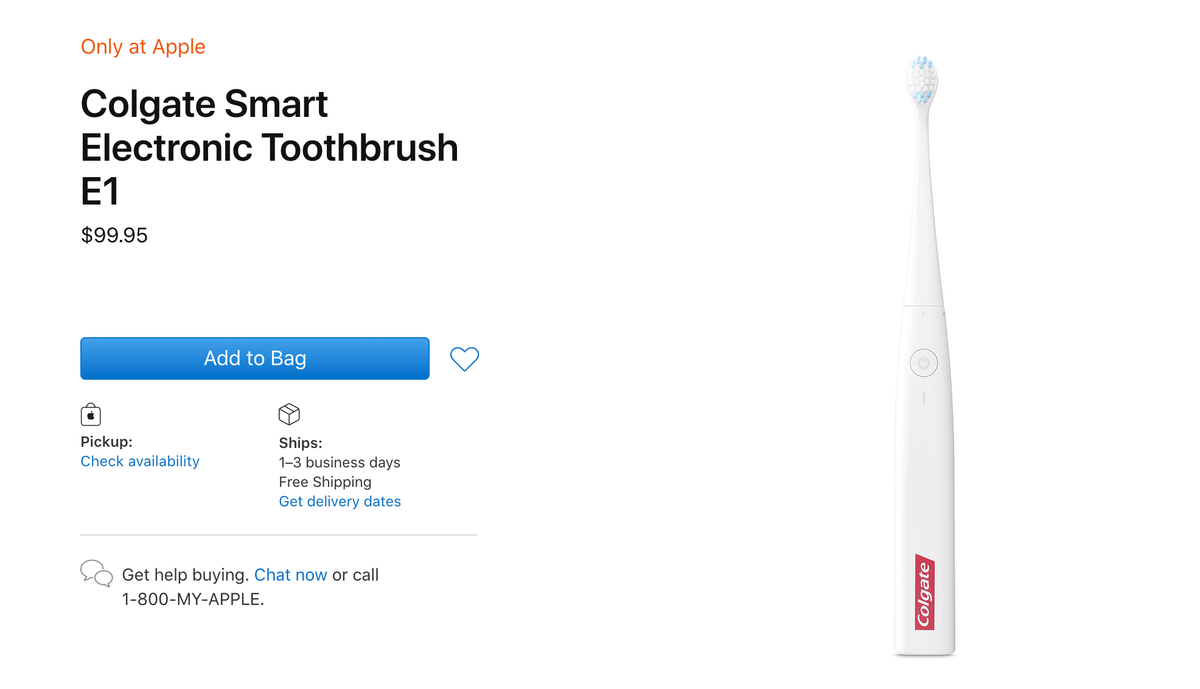Image resolution: width=1200 pixels, height=689 pixels.
Task: Add the toothbrush to your bag
Action: coord(254,358)
